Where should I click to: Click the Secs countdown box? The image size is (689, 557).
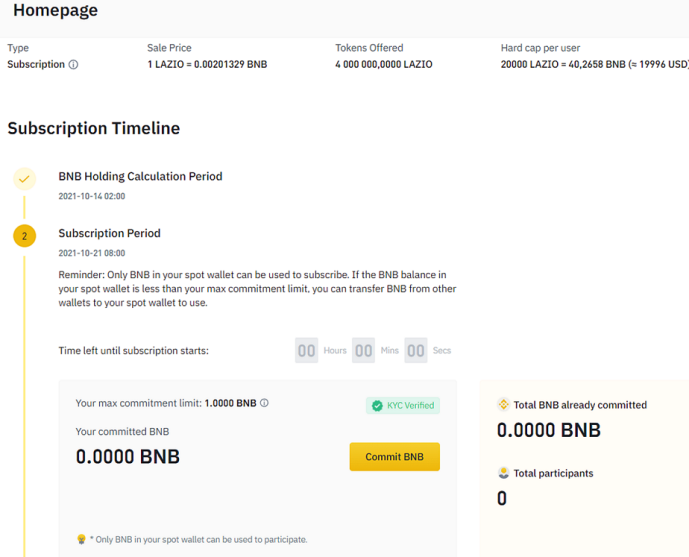[x=416, y=350]
